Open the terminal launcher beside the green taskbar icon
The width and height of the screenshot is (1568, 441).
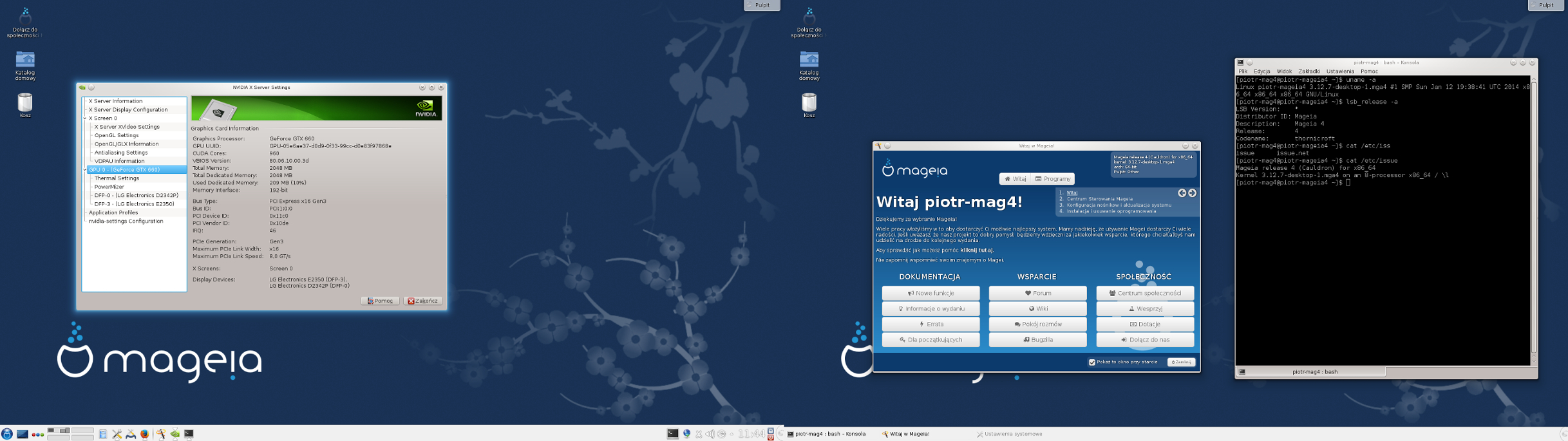click(x=189, y=434)
